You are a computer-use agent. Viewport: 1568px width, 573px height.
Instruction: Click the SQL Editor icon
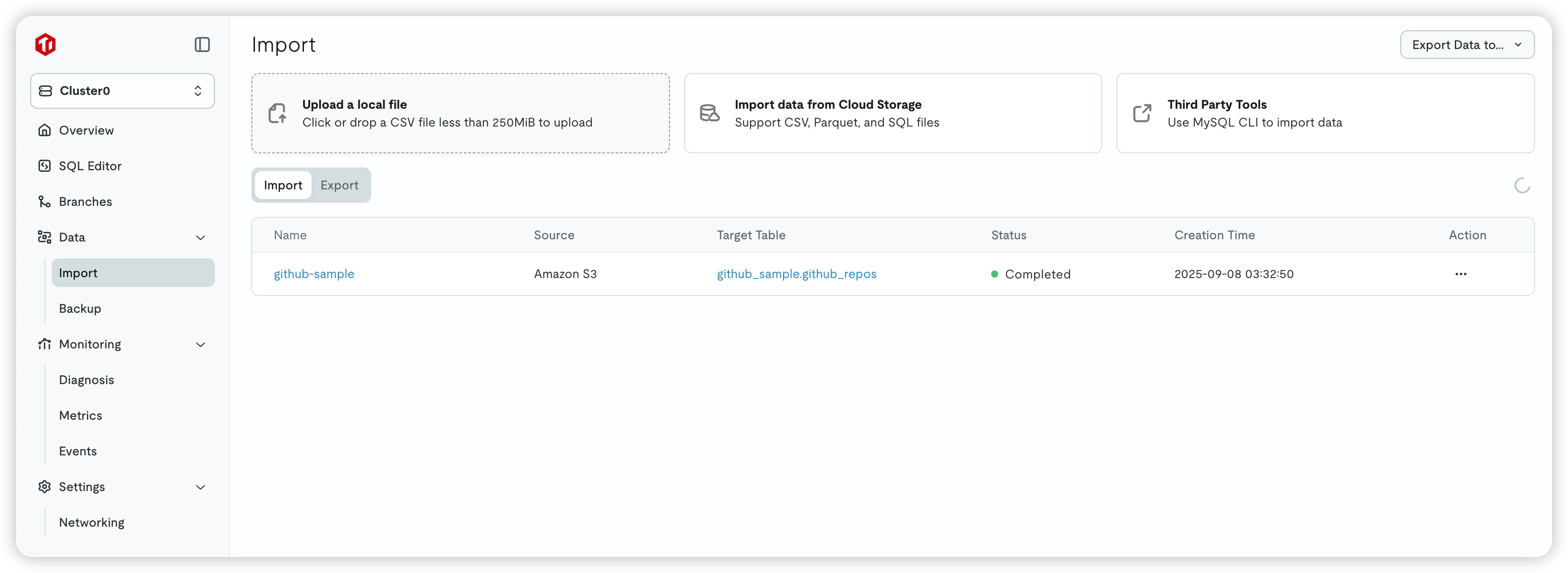pyautogui.click(x=45, y=166)
